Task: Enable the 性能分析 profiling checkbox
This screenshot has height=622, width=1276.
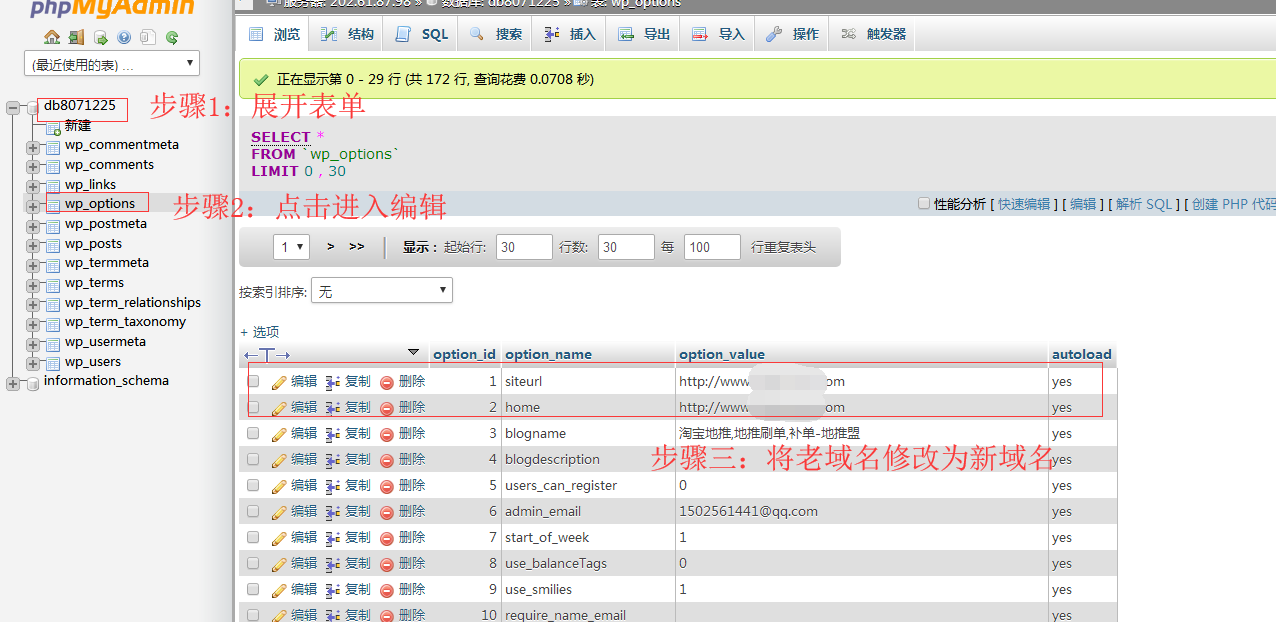Action: tap(924, 203)
